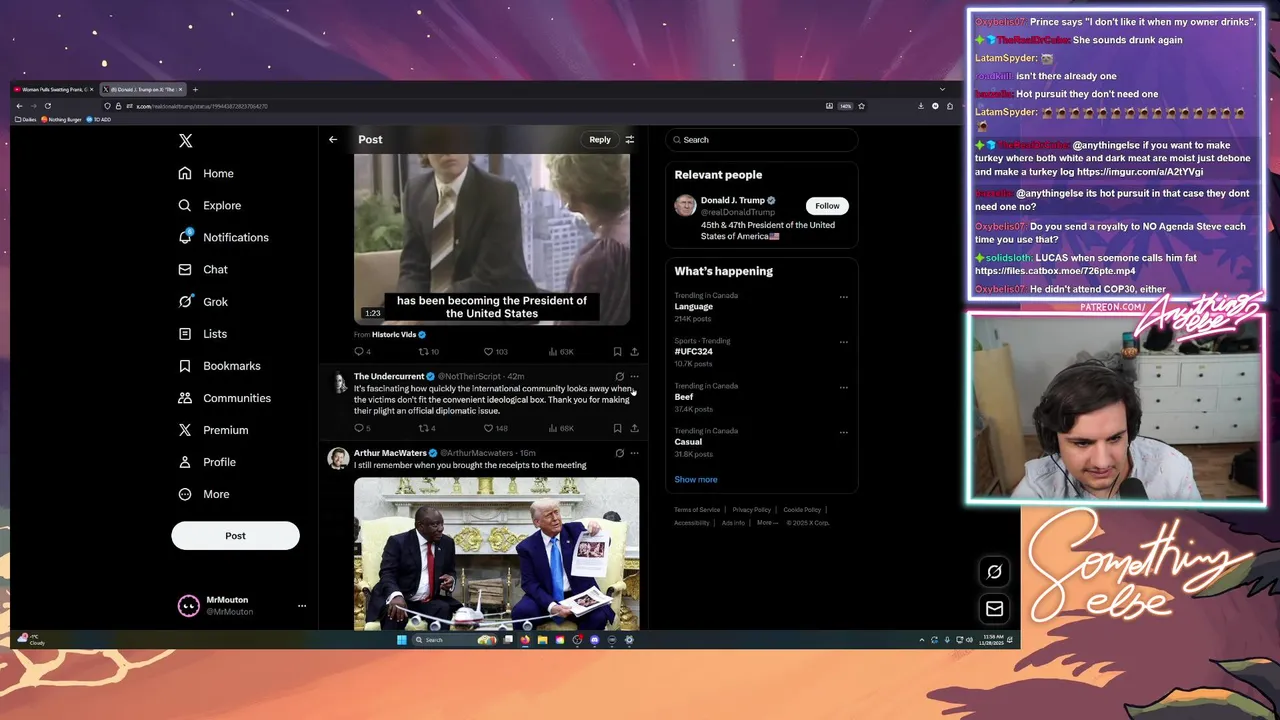Viewport: 1280px width, 720px height.
Task: Reply to the Historic Vids video post
Action: click(x=362, y=352)
